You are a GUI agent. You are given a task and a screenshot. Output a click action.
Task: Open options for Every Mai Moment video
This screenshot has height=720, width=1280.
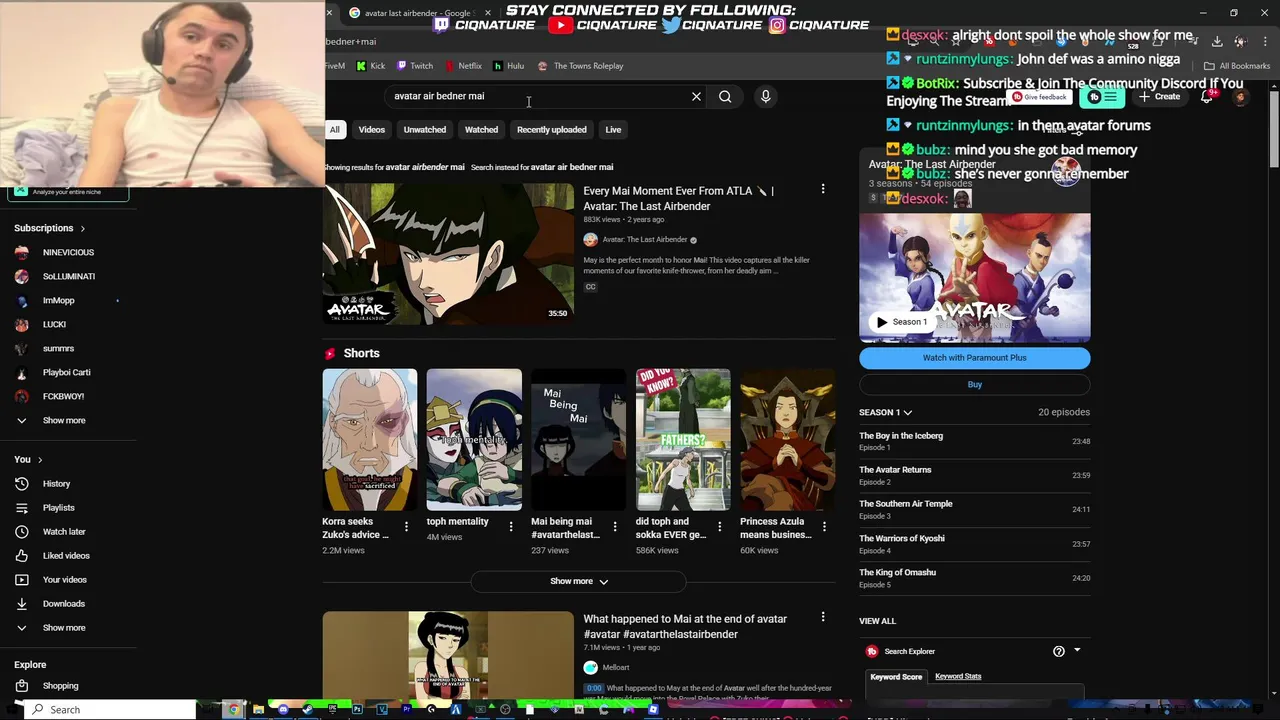point(823,189)
